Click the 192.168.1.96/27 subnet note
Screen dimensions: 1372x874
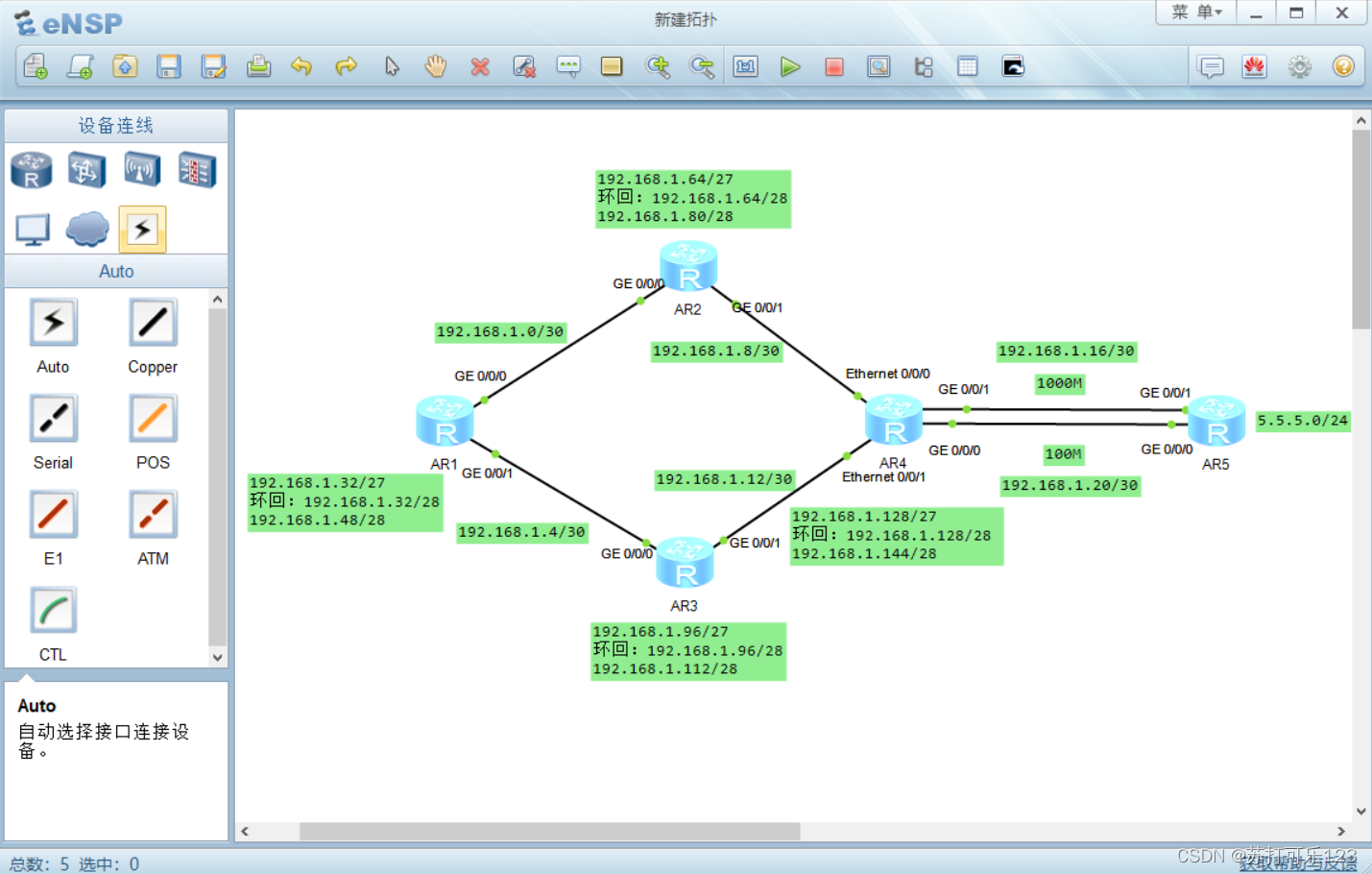(688, 651)
